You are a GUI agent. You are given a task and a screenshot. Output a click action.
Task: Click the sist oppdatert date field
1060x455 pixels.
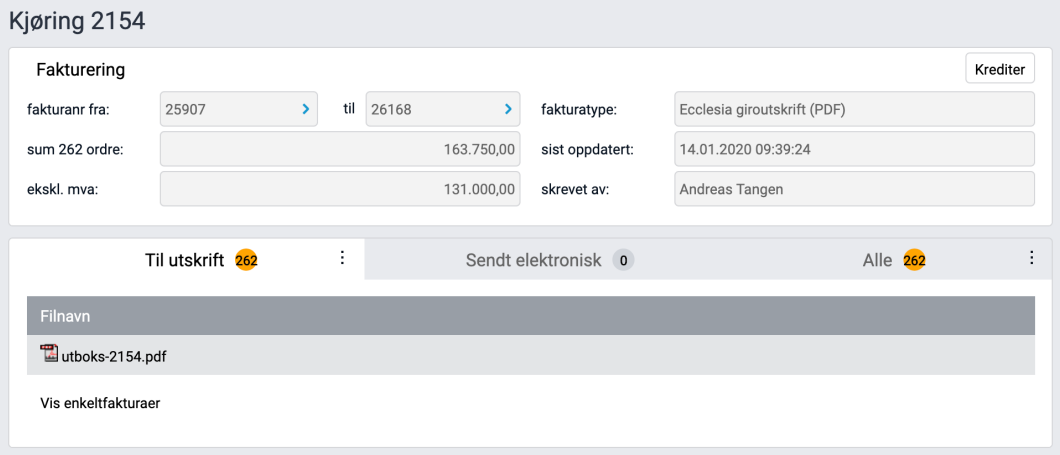tap(854, 149)
